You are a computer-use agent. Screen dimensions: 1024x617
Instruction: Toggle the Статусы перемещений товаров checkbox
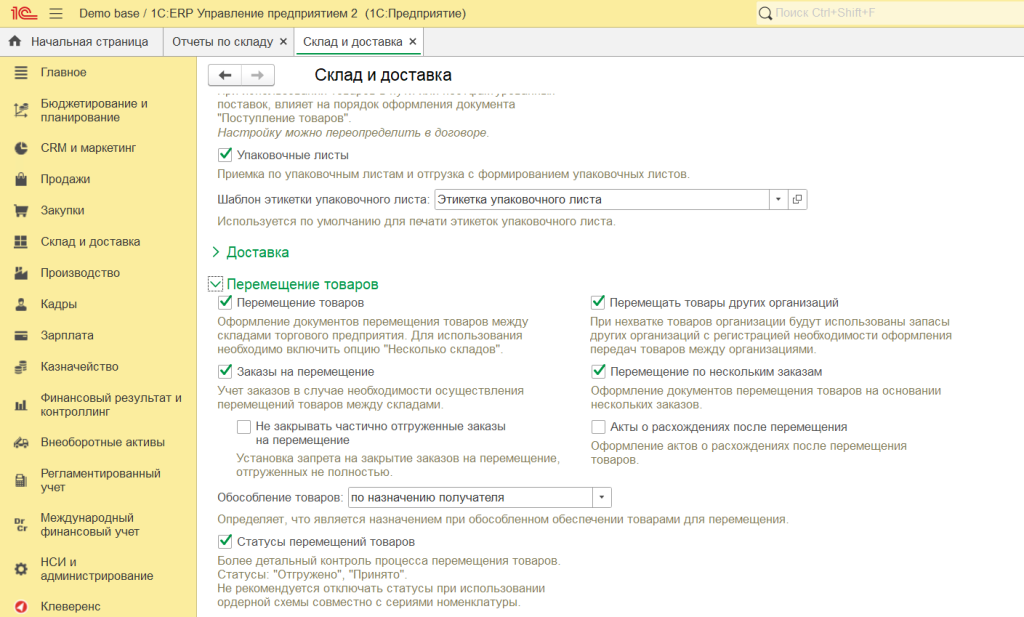point(225,541)
